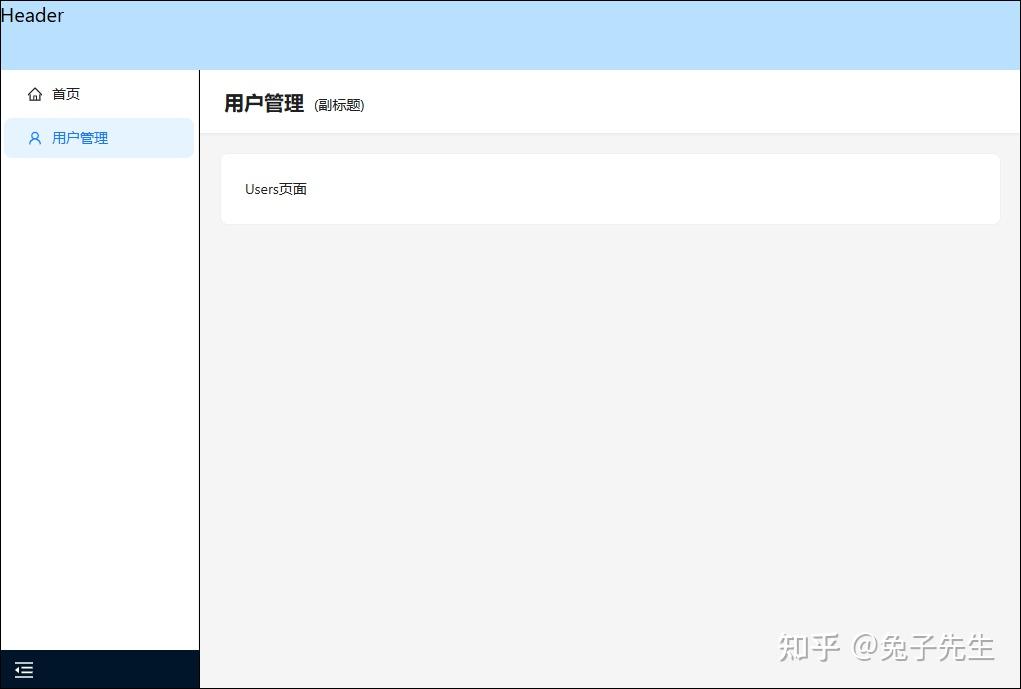Click the highlighted blue menu background strip
Screen dimensions: 1021x689
click(x=150, y=137)
